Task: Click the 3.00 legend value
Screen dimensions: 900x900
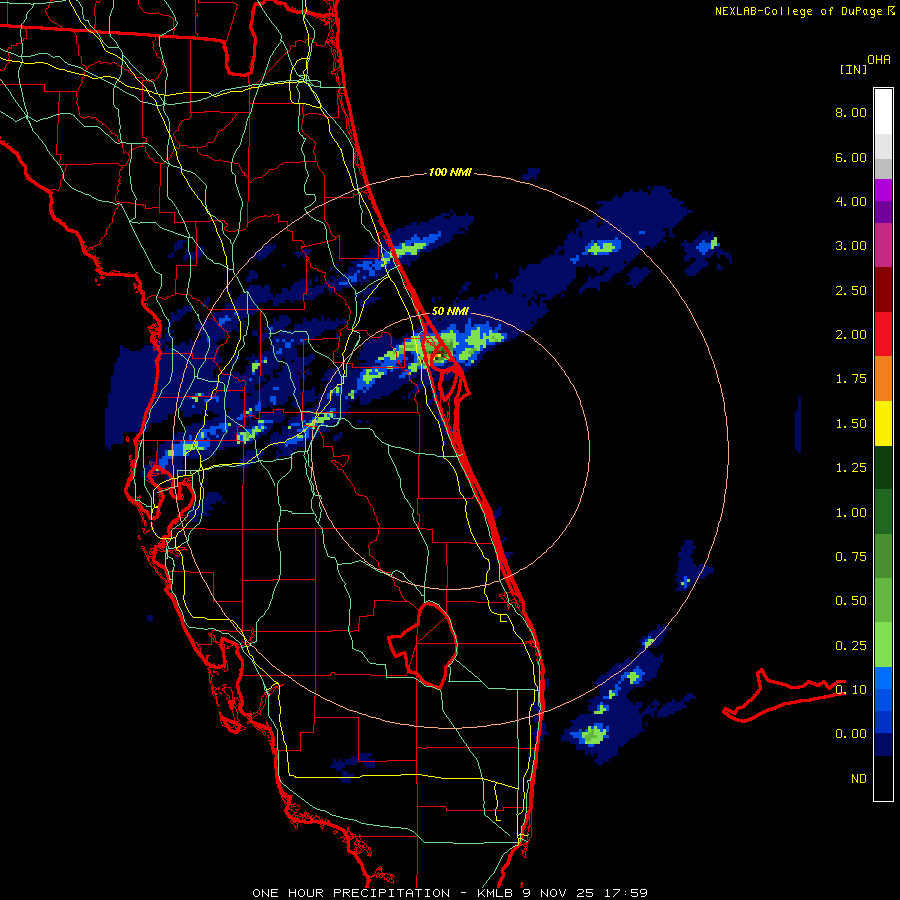Action: click(x=851, y=246)
